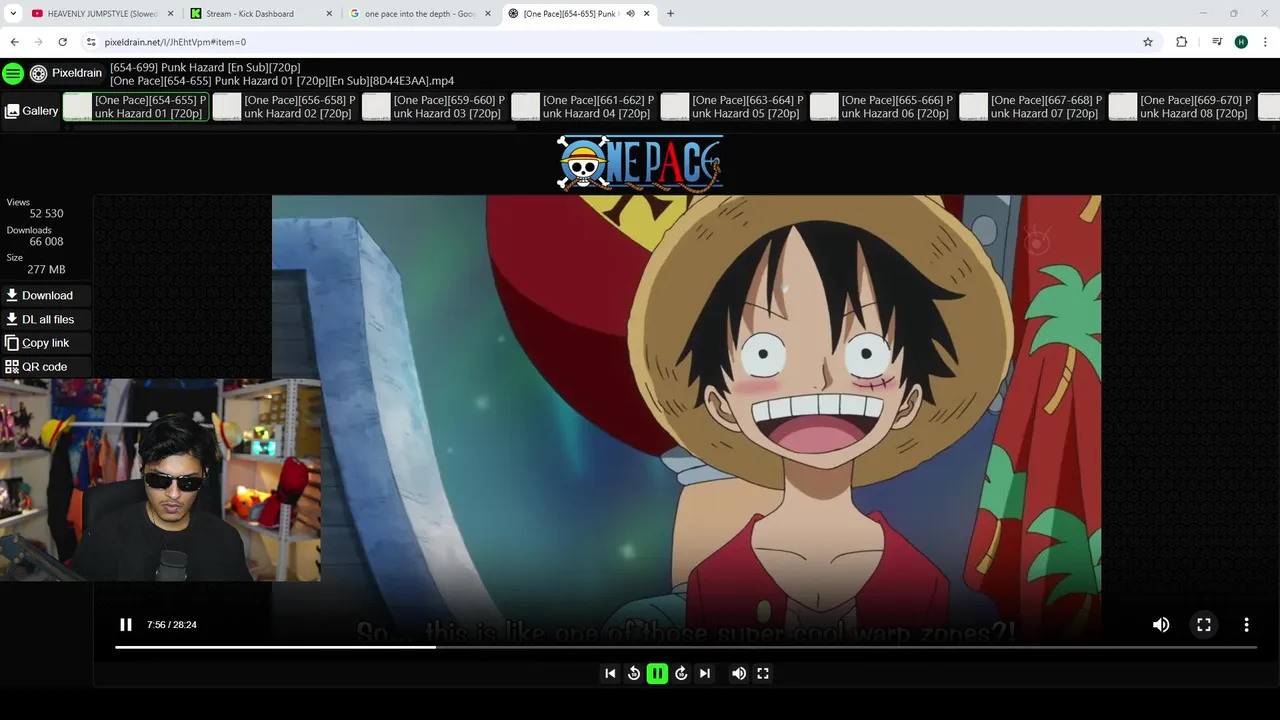The height and width of the screenshot is (720, 1280).
Task: Rewind ten seconds button
Action: pyautogui.click(x=634, y=674)
